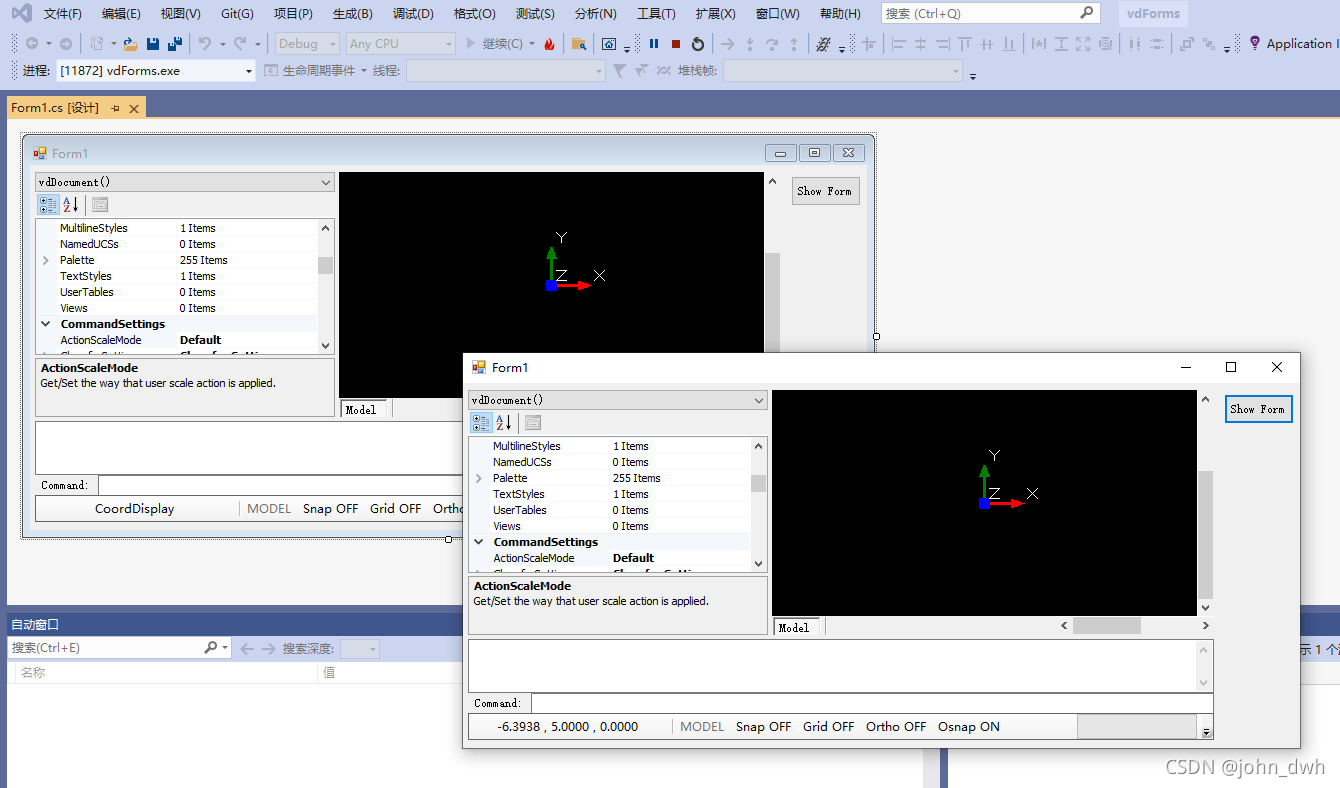Image resolution: width=1340 pixels, height=788 pixels.
Task: Toggle Grid OFF in the status bar
Action: [828, 727]
